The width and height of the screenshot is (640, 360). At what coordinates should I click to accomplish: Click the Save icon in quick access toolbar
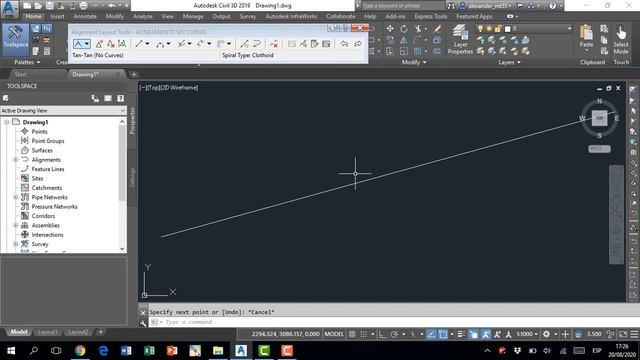[49, 6]
